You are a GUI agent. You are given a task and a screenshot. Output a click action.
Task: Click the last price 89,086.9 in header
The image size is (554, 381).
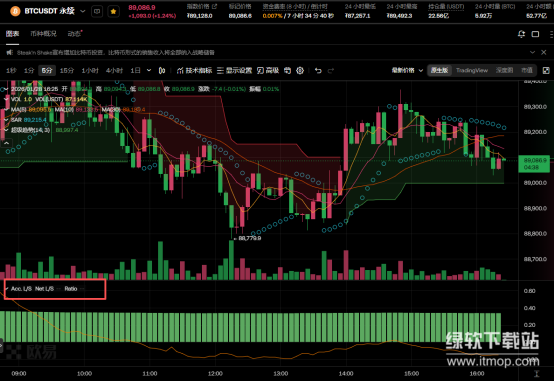(142, 7)
